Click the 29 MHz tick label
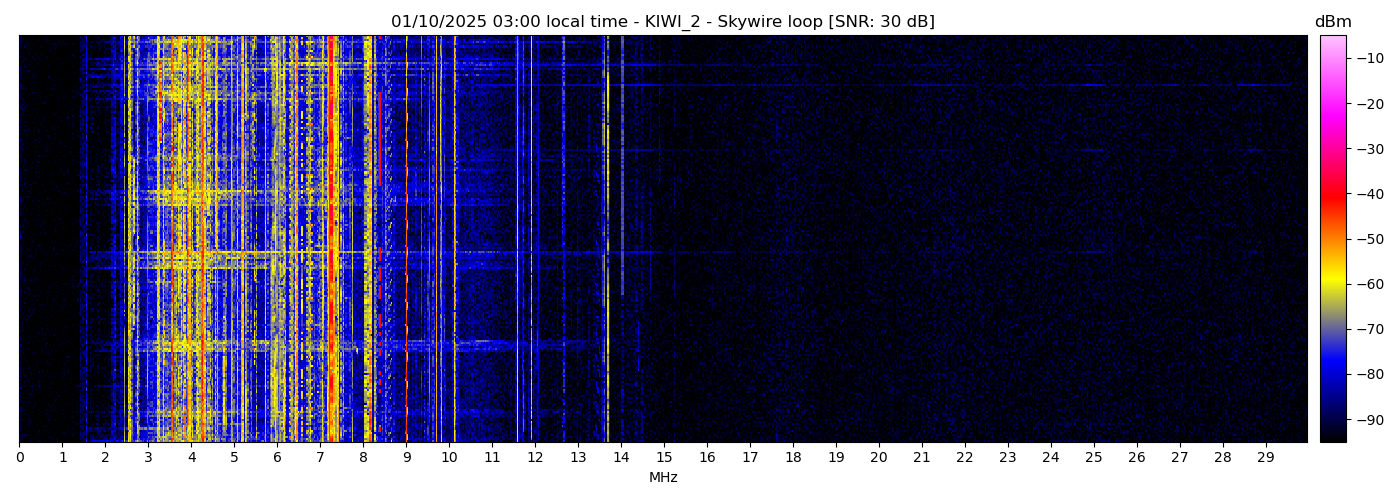 (x=1265, y=458)
